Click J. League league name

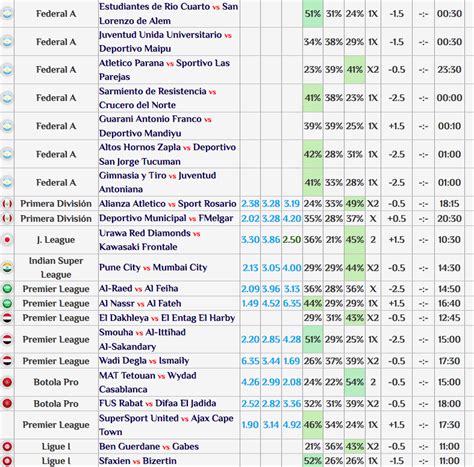(x=56, y=240)
